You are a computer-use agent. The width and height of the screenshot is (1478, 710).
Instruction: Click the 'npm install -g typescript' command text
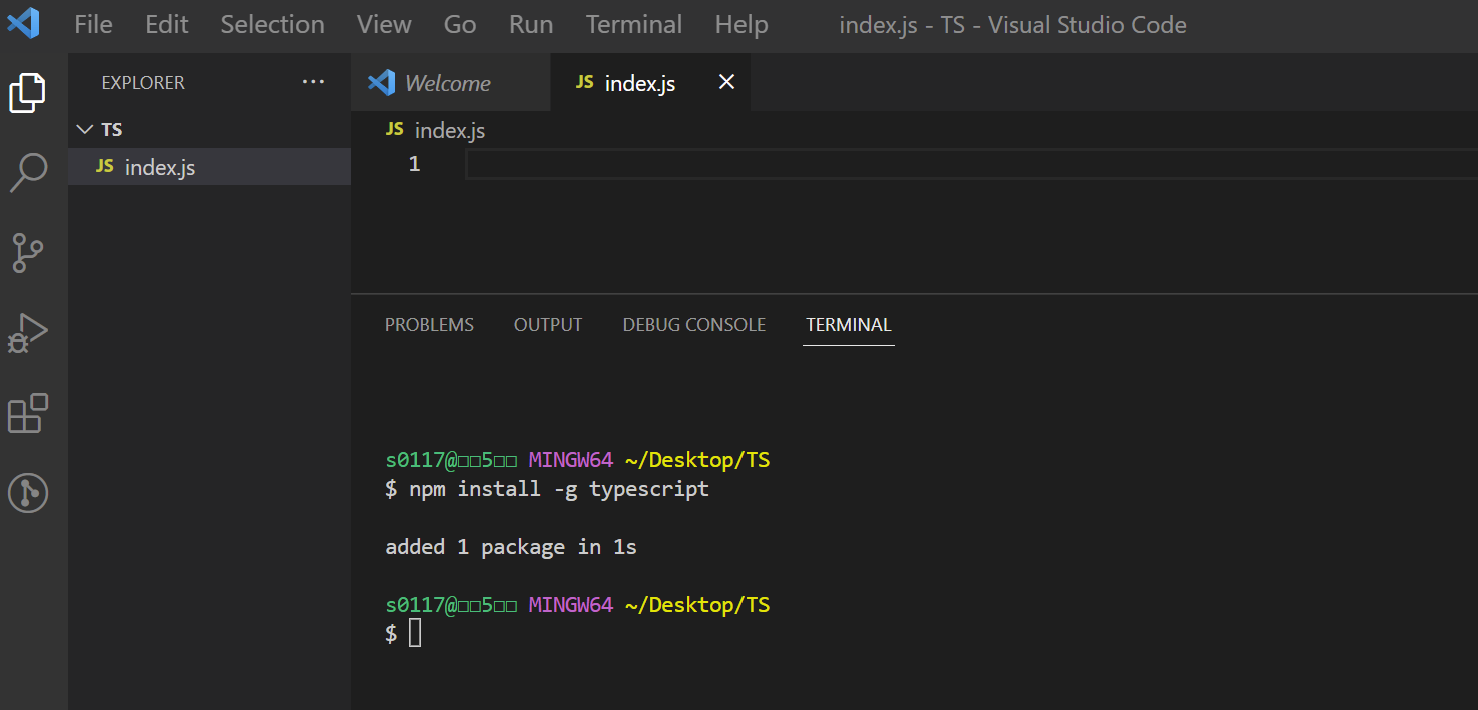point(559,489)
